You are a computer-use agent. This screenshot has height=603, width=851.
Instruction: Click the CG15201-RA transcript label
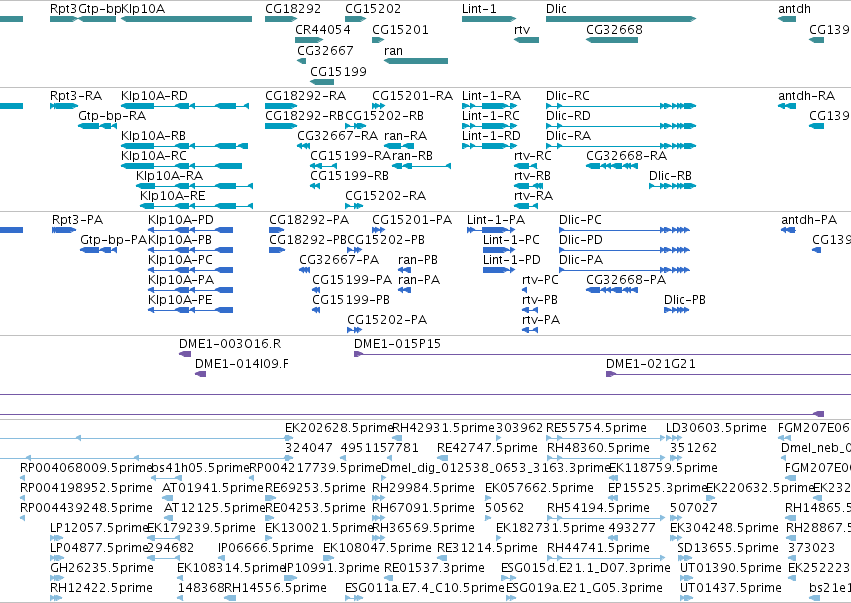[x=412, y=96]
